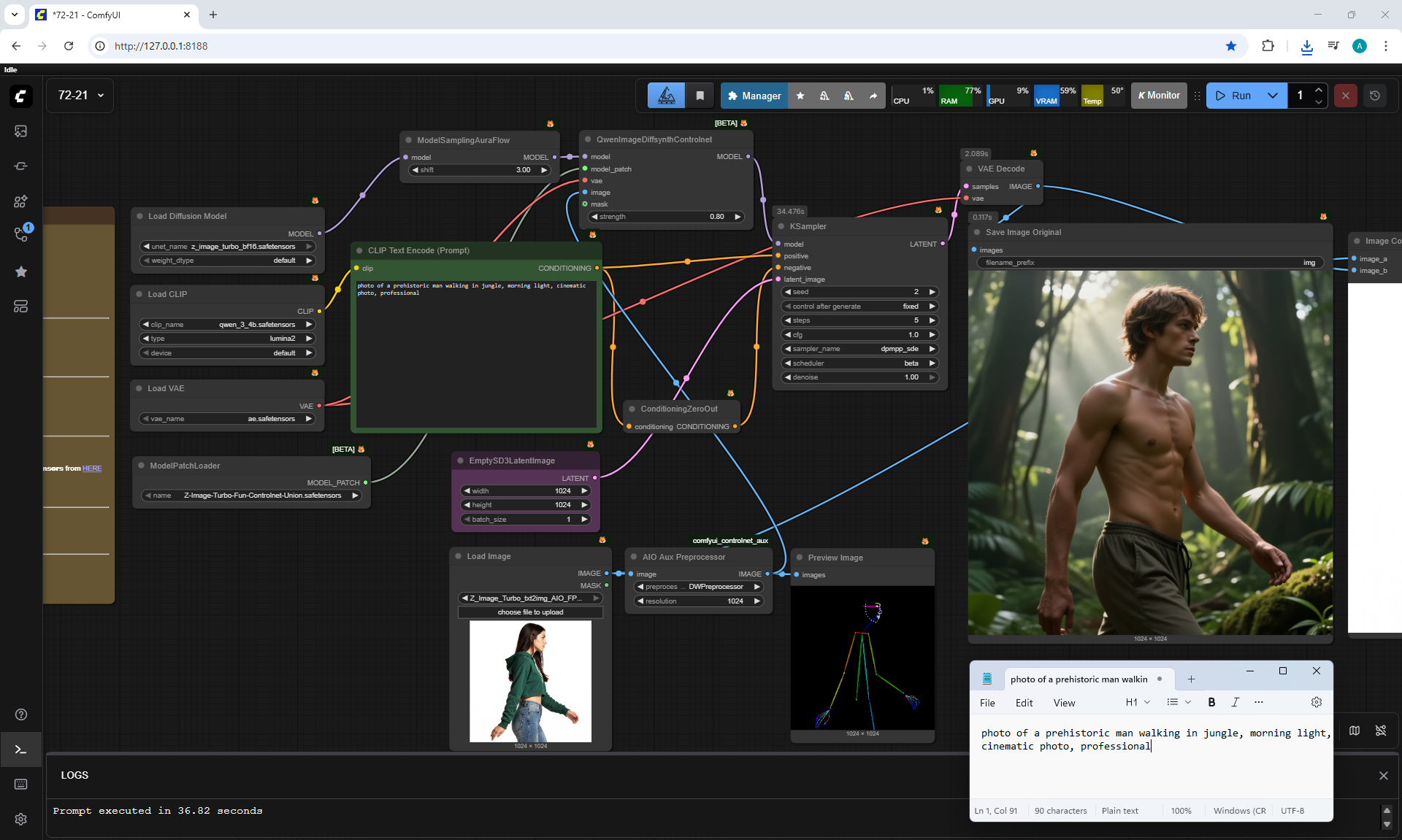Open the Edit menu in Notepad
The image size is (1402, 840).
[x=1024, y=703]
